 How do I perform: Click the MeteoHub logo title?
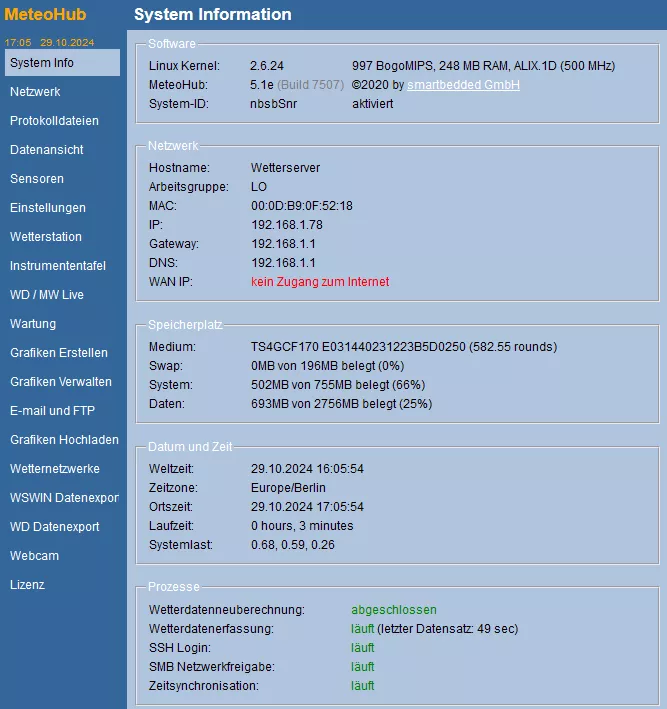click(45, 14)
